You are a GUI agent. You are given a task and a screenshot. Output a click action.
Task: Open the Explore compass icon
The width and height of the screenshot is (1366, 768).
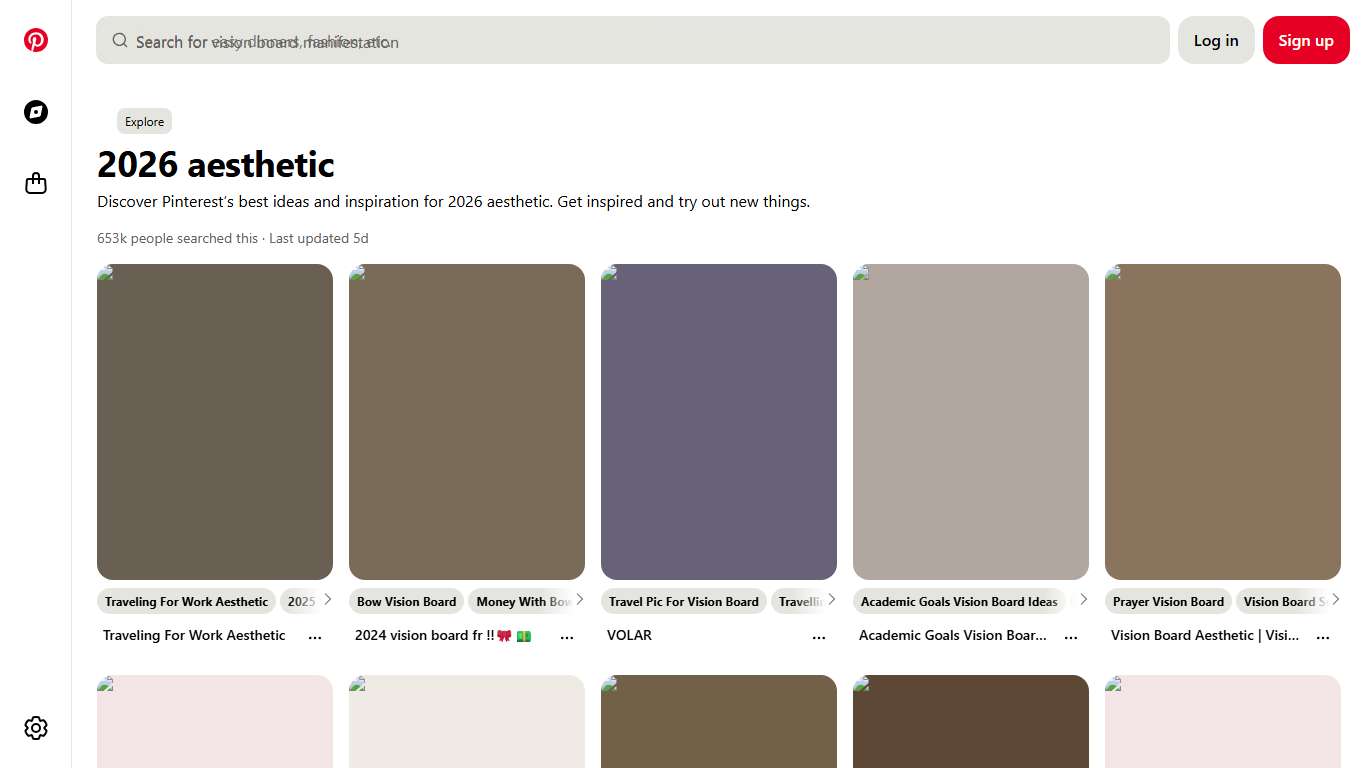(x=36, y=112)
